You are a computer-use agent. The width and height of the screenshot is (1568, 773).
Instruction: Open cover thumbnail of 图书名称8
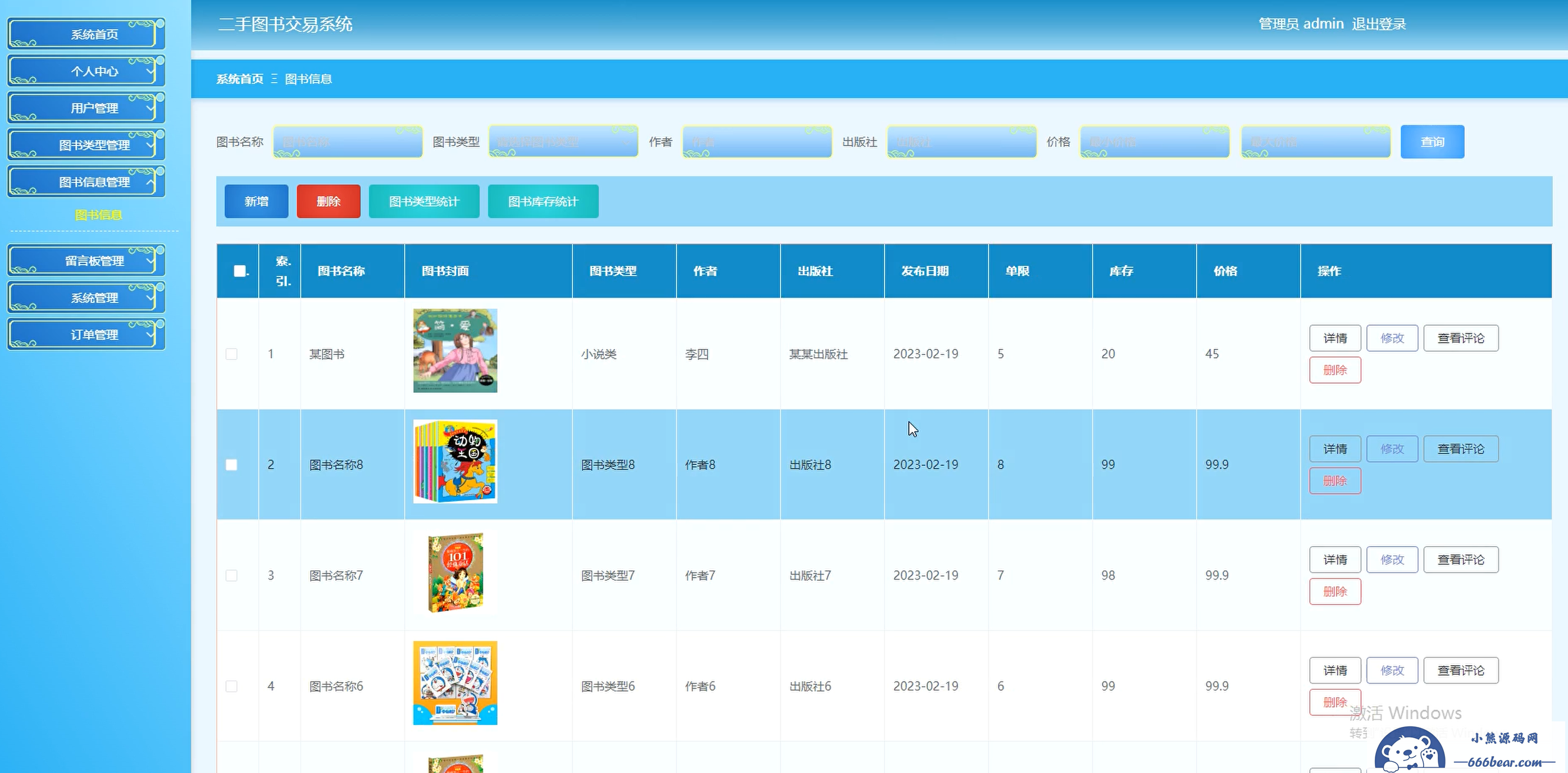point(455,461)
